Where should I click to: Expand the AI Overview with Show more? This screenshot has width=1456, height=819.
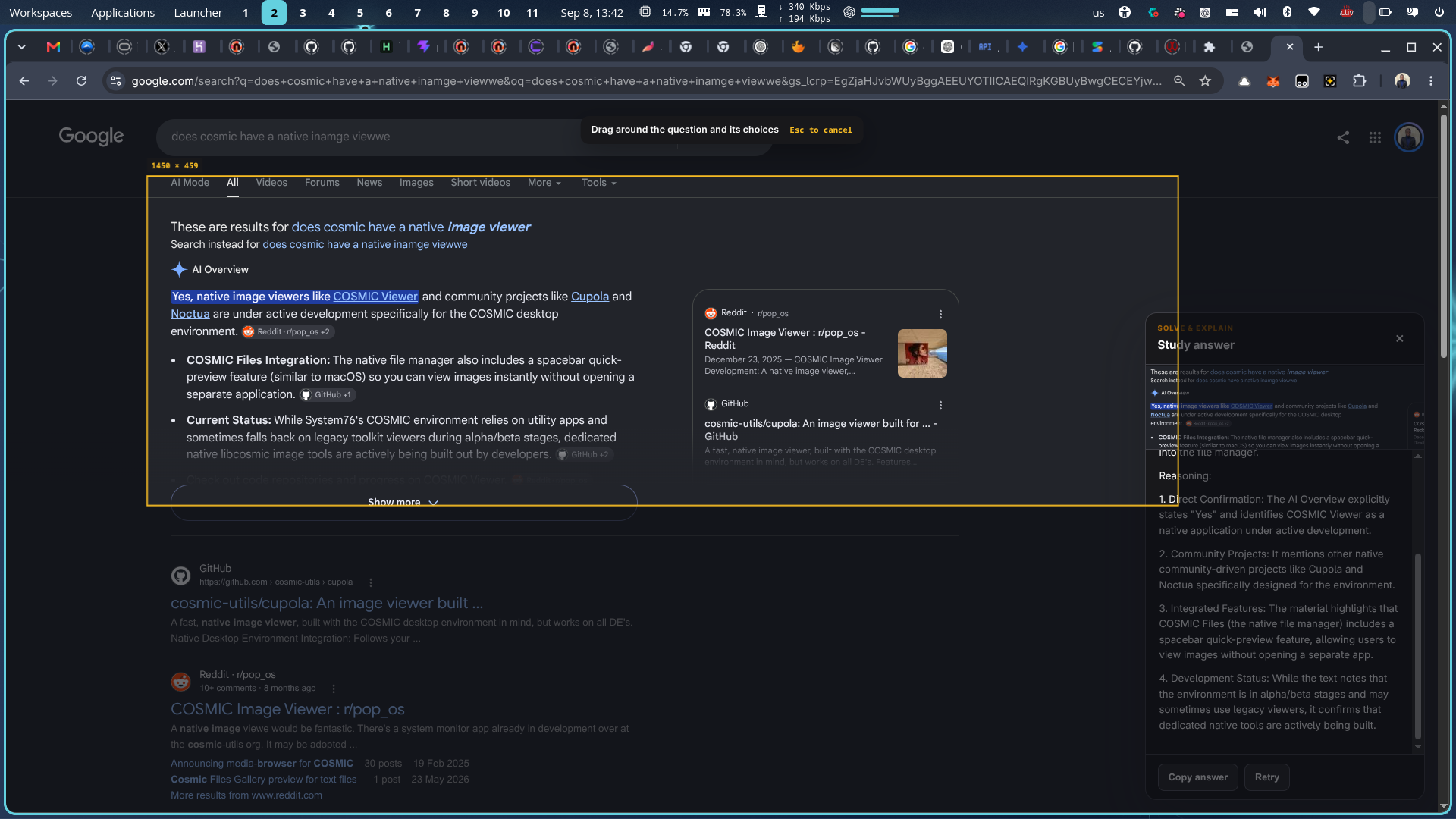tap(403, 502)
